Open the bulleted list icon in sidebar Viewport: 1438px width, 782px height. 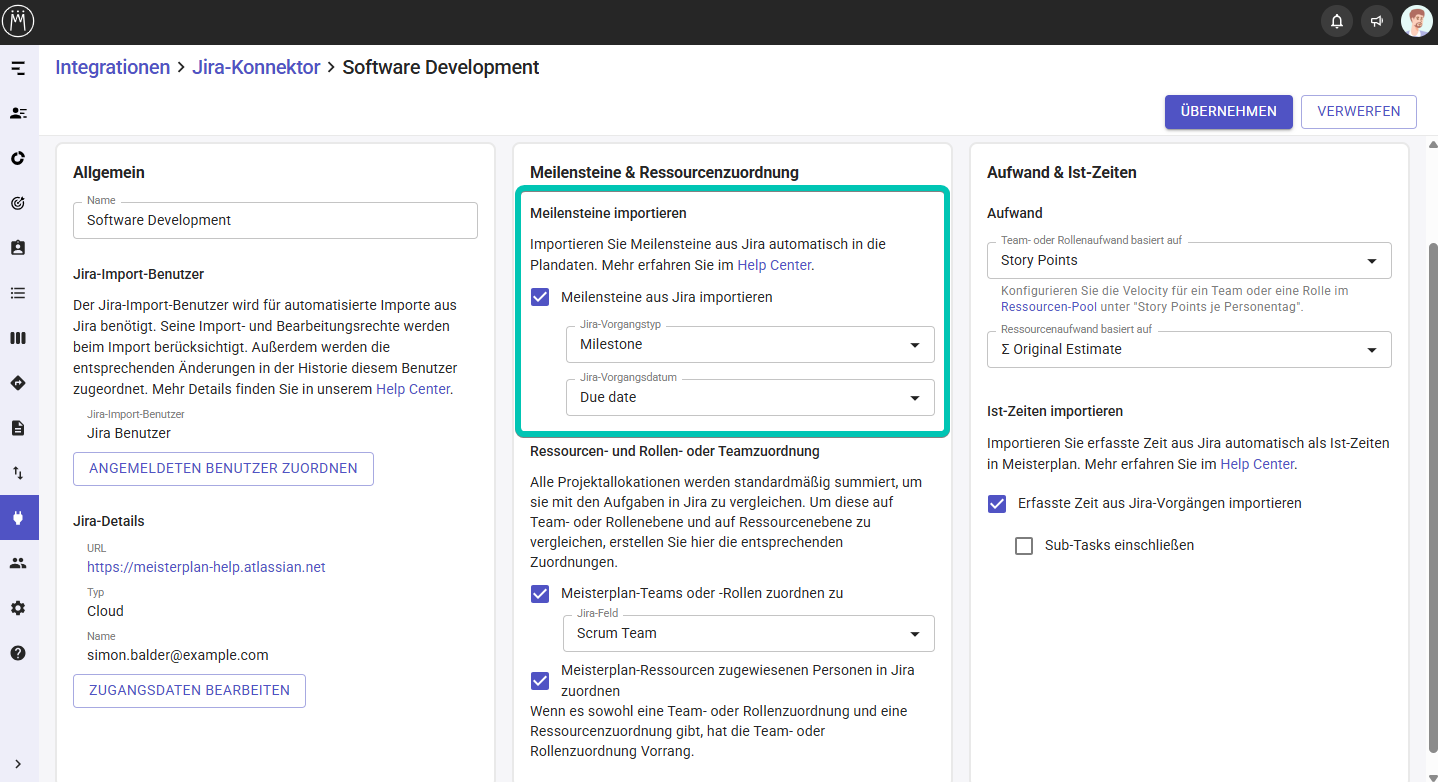point(18,293)
